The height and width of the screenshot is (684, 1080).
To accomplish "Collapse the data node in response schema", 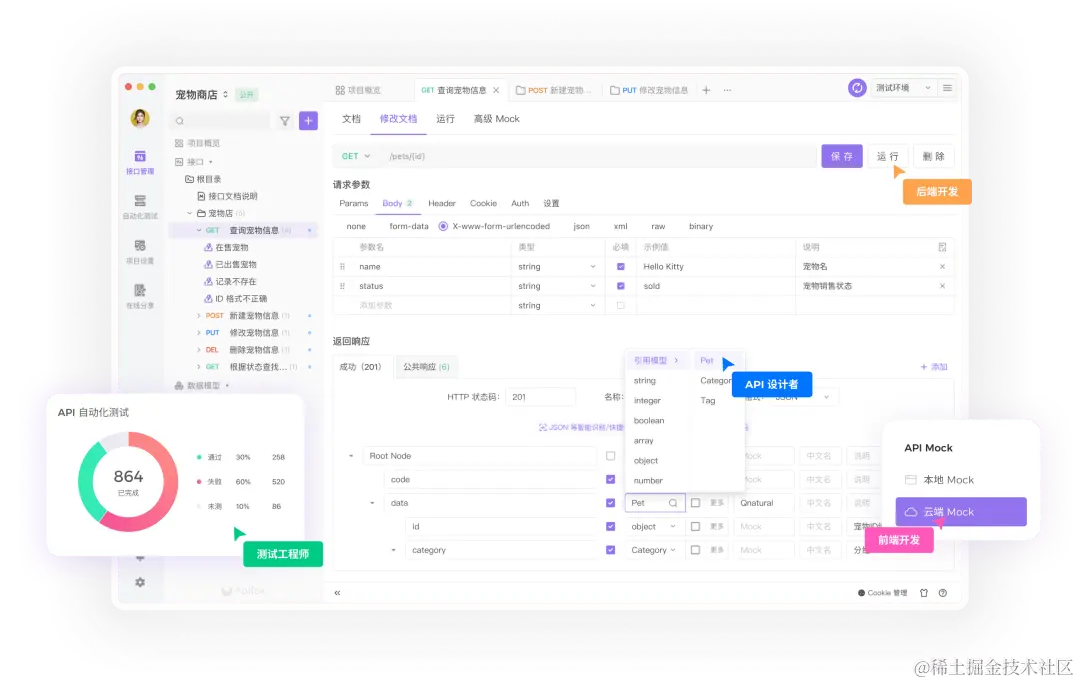I will 373,503.
